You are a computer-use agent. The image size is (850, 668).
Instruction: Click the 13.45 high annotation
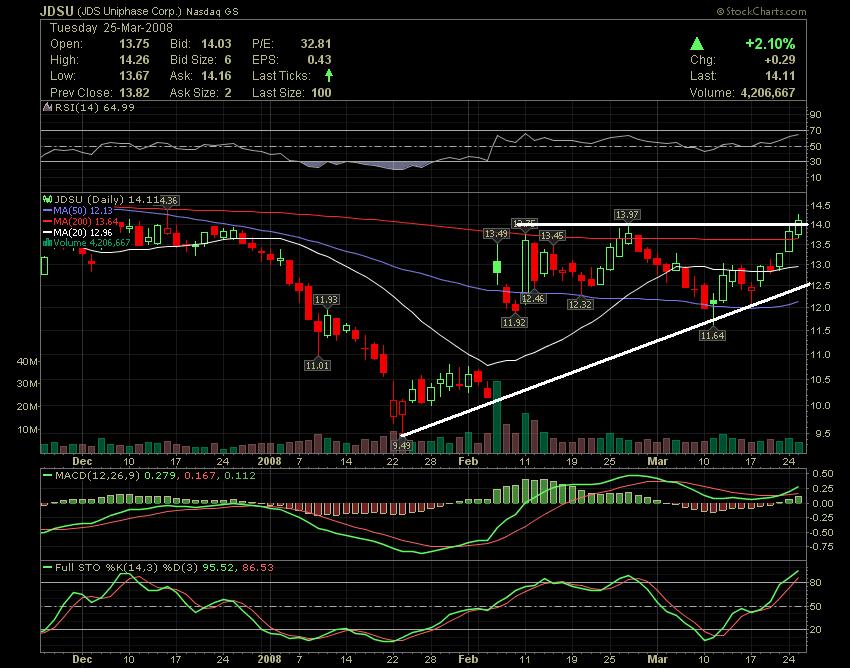pos(552,235)
